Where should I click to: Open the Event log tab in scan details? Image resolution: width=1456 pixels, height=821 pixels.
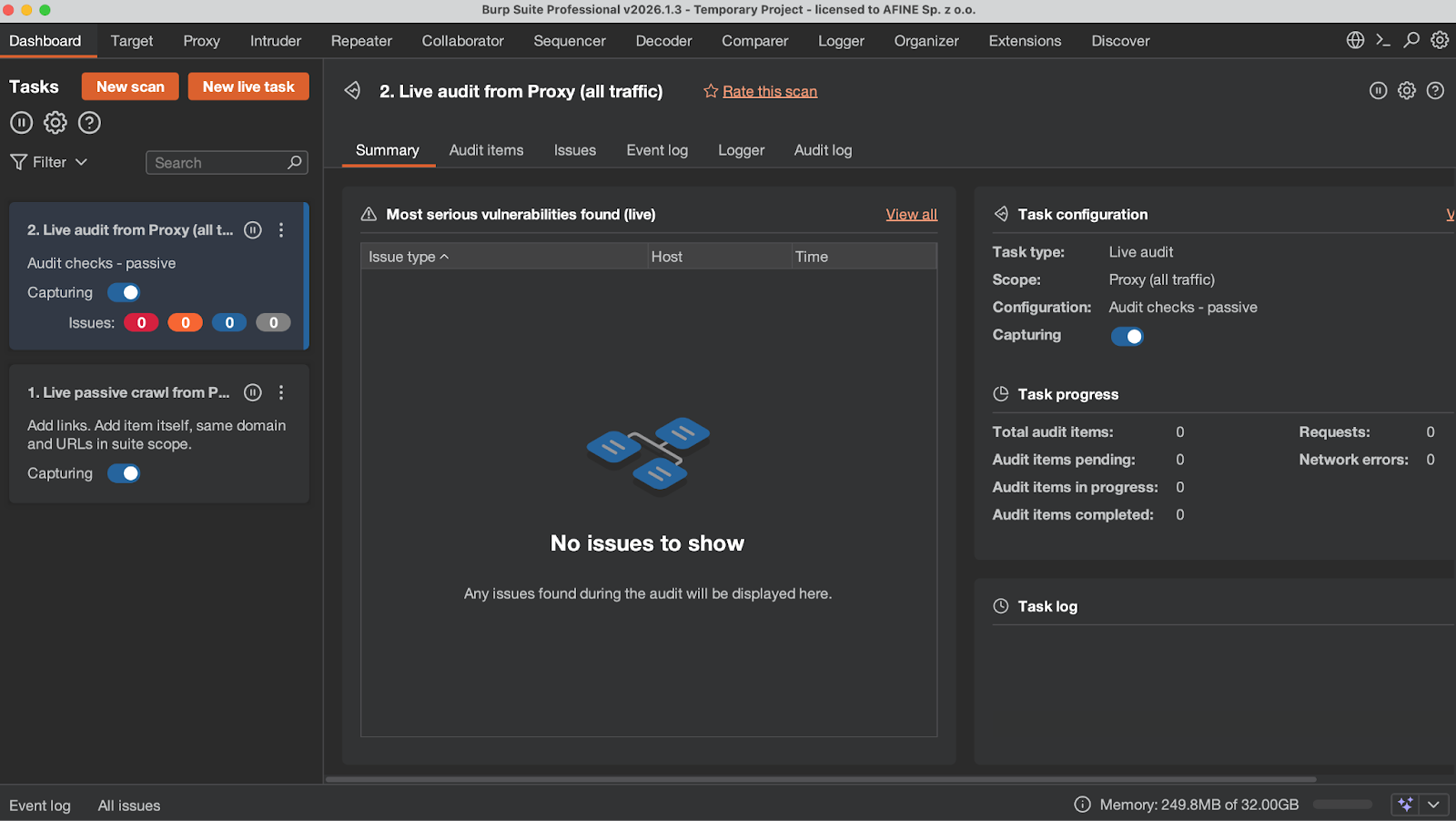coord(657,150)
